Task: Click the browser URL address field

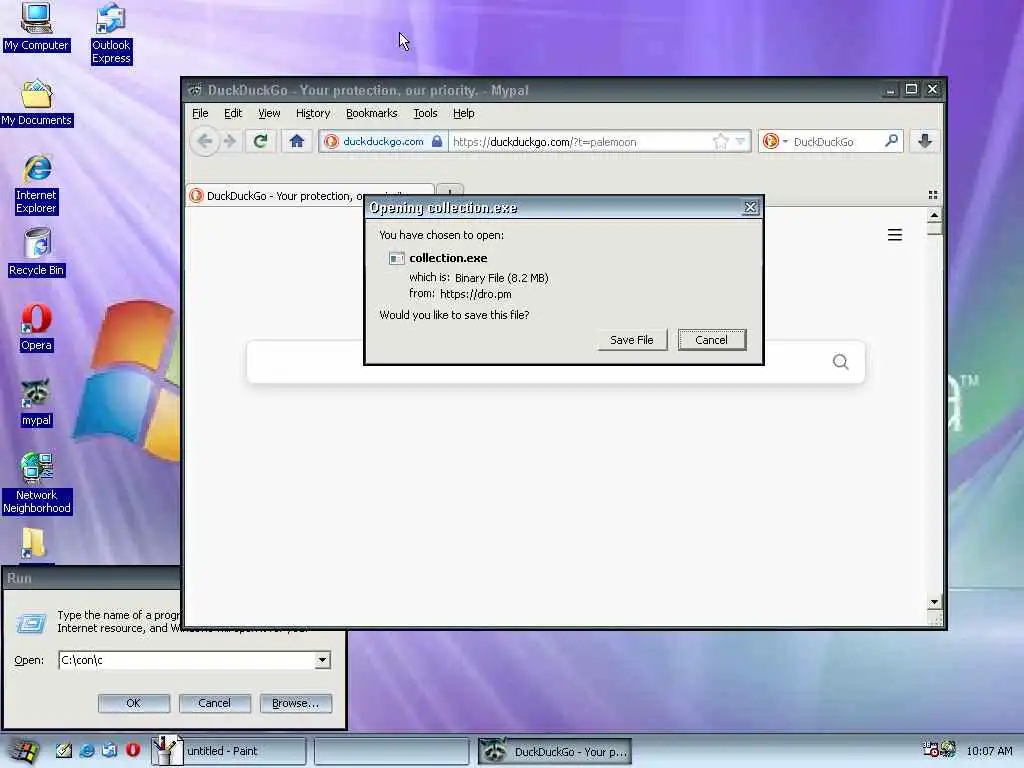Action: point(579,141)
